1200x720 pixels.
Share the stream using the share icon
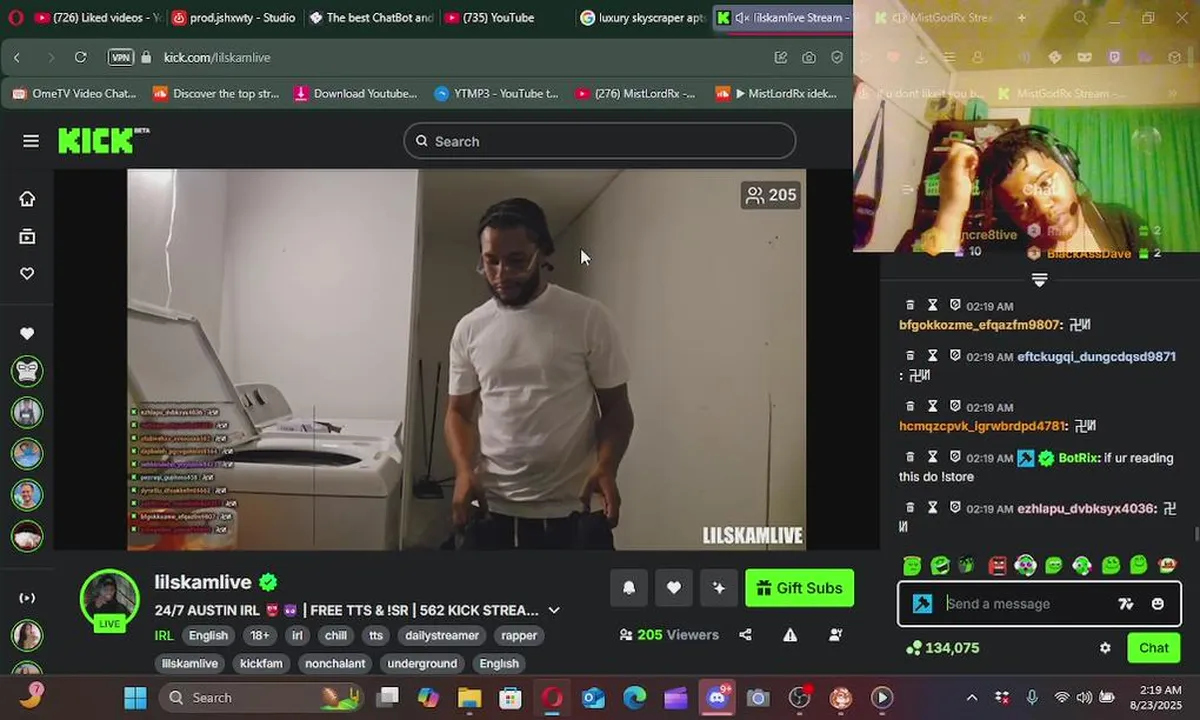pos(745,634)
